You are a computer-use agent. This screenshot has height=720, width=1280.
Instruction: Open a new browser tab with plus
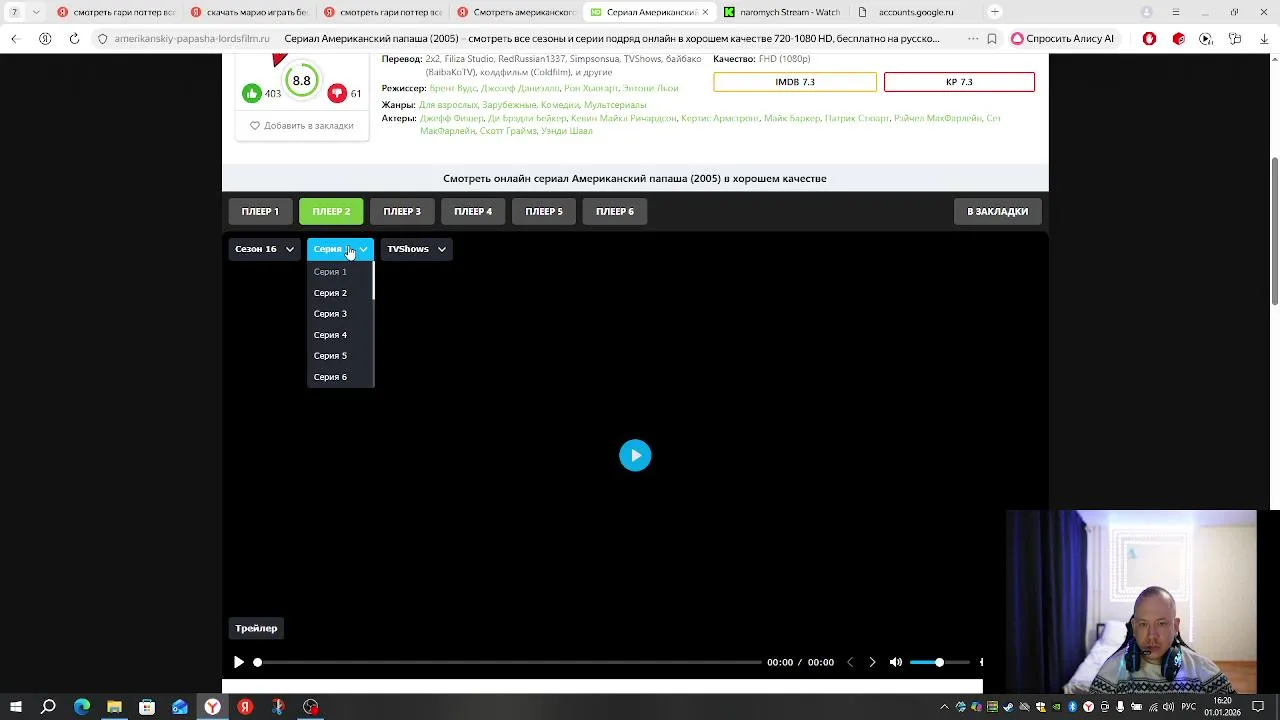(x=994, y=12)
